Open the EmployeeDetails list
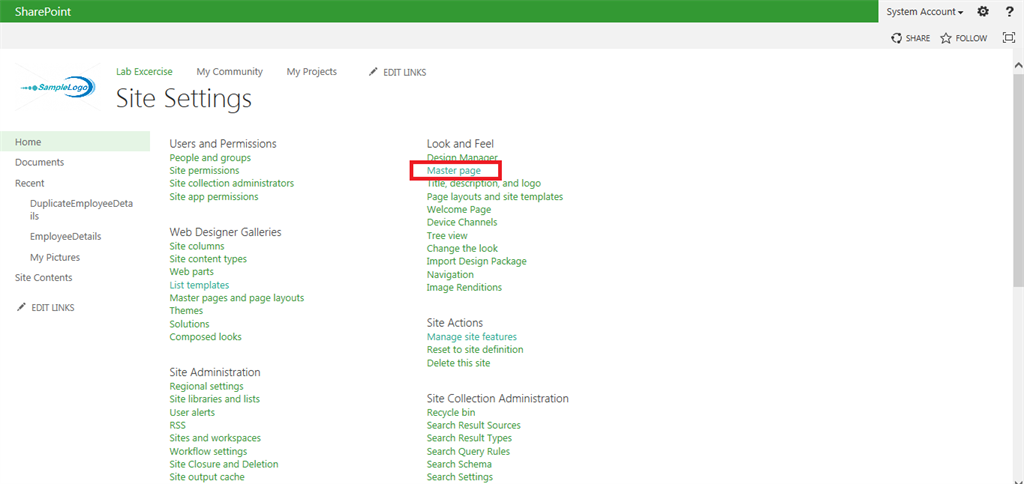Viewport: 1024px width, 484px height. pos(65,236)
